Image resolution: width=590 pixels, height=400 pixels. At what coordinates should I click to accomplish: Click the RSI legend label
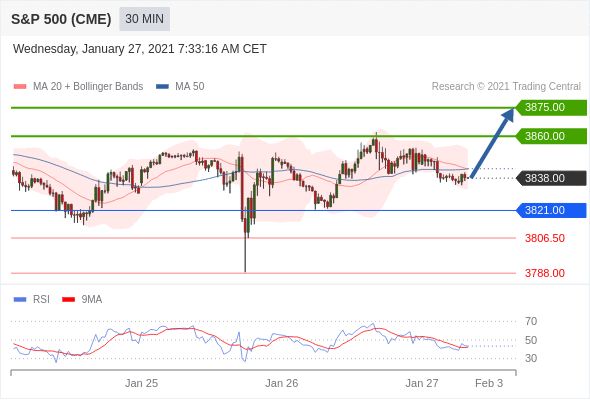[41, 300]
